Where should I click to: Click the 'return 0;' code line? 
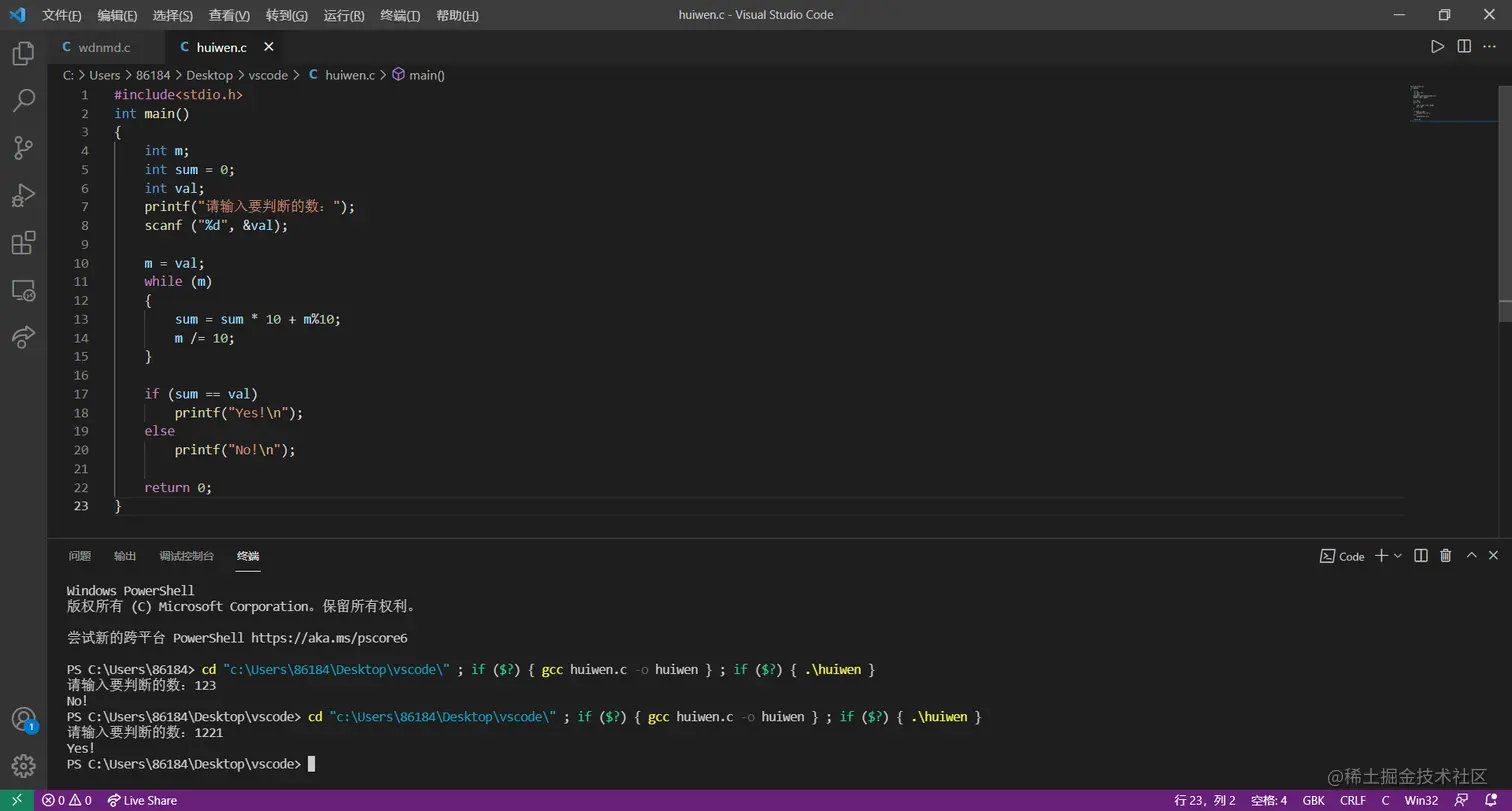click(178, 488)
